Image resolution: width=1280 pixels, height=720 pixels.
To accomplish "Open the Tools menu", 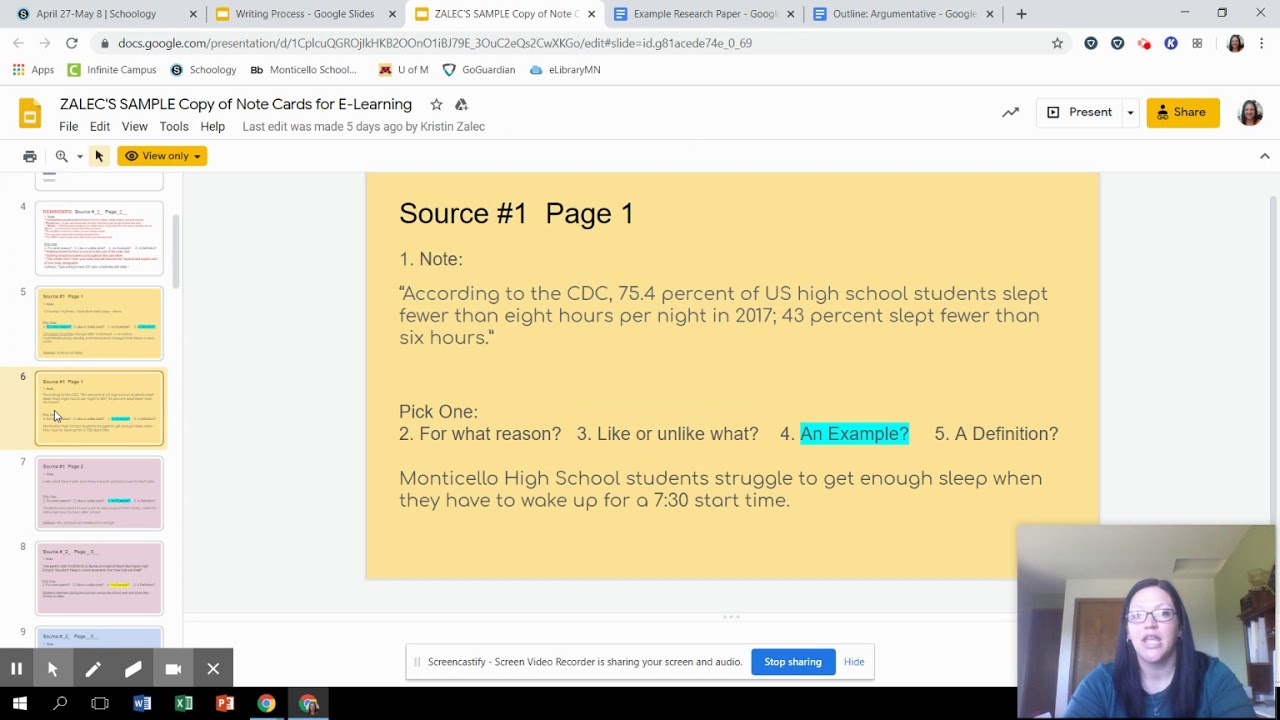I will tap(174, 127).
